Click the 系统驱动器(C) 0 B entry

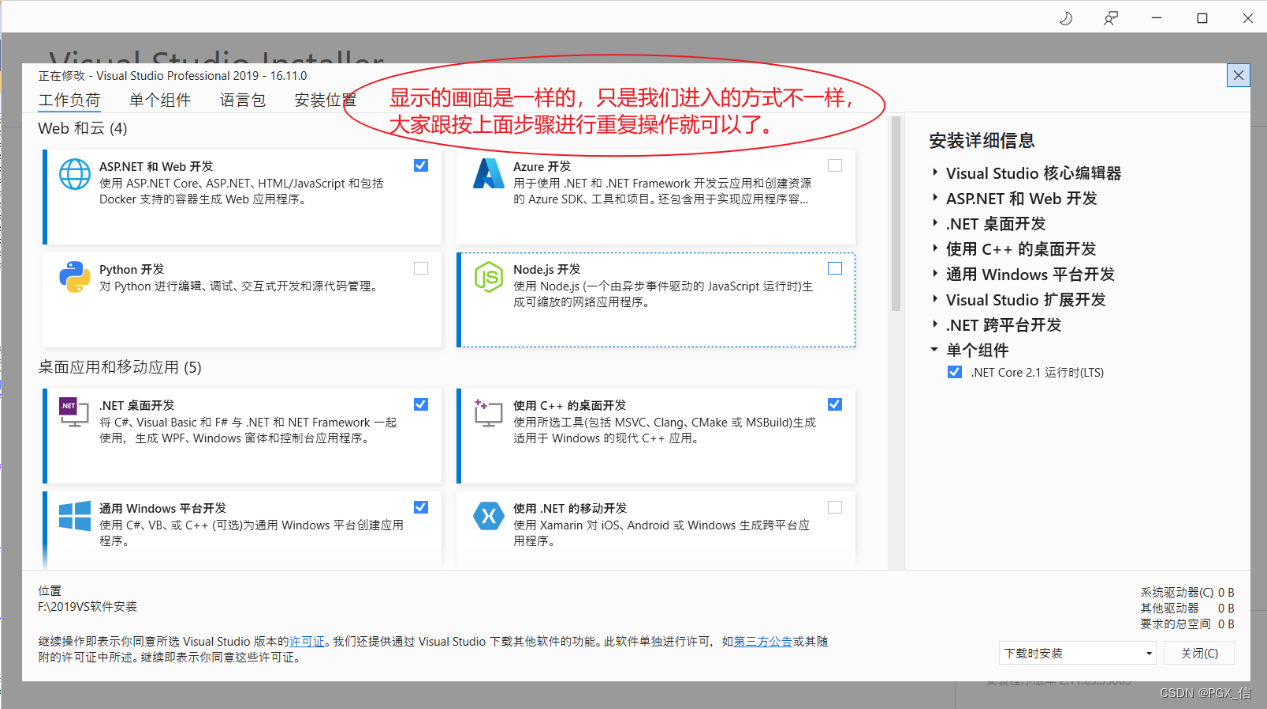[1187, 592]
